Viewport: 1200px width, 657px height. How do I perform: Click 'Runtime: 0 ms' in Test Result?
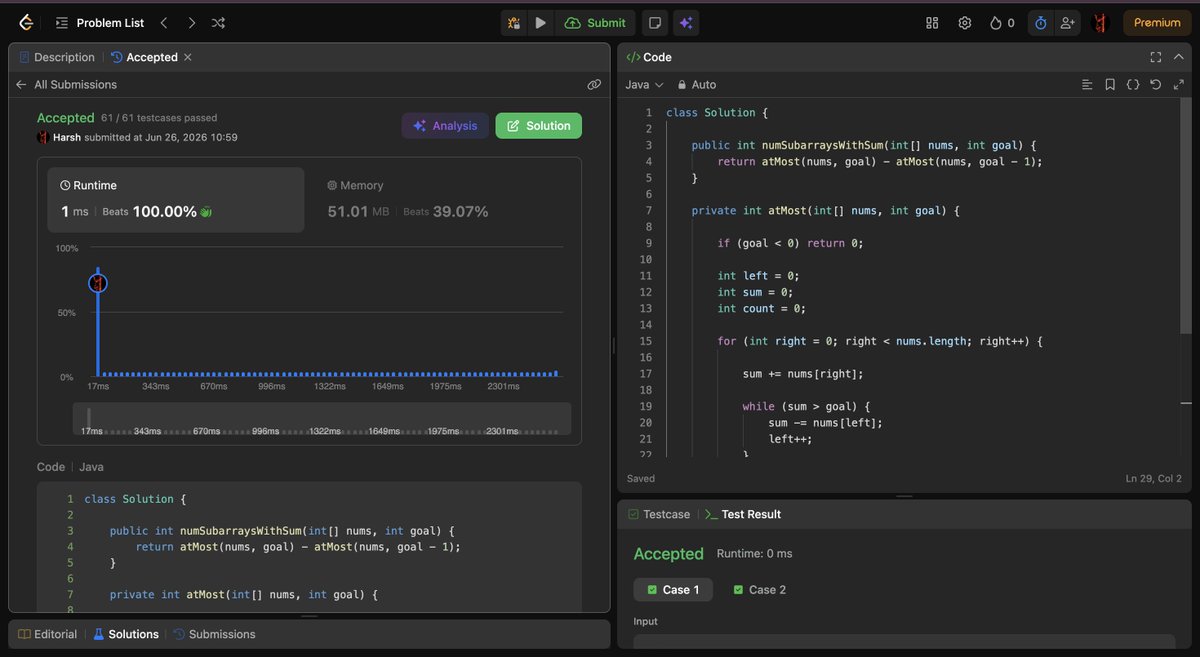[x=754, y=554]
